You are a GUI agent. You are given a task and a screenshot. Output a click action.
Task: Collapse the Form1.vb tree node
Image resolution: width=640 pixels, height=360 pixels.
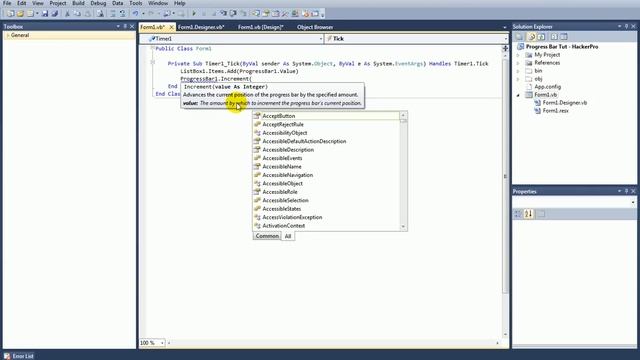[x=518, y=95]
